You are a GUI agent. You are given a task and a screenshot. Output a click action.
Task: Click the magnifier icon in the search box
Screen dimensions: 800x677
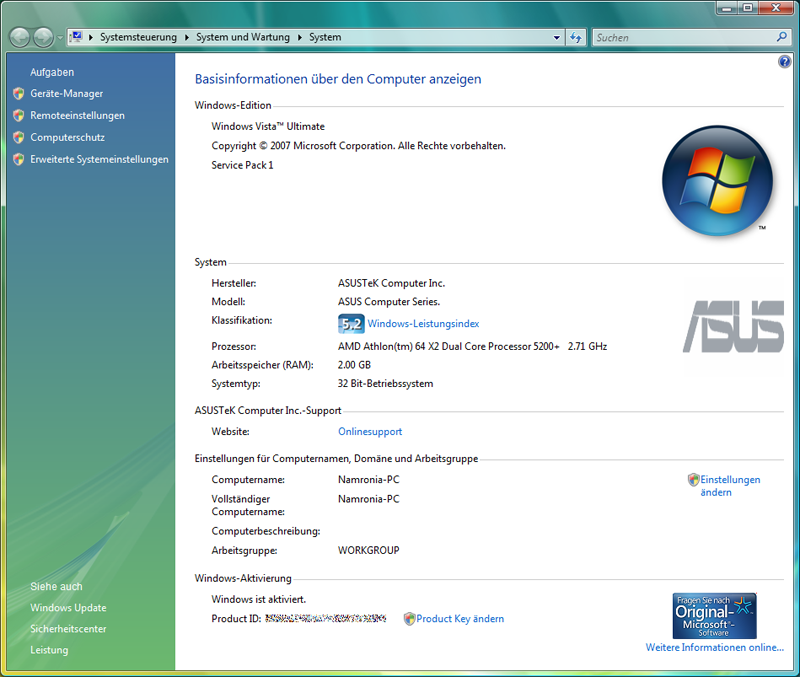782,37
